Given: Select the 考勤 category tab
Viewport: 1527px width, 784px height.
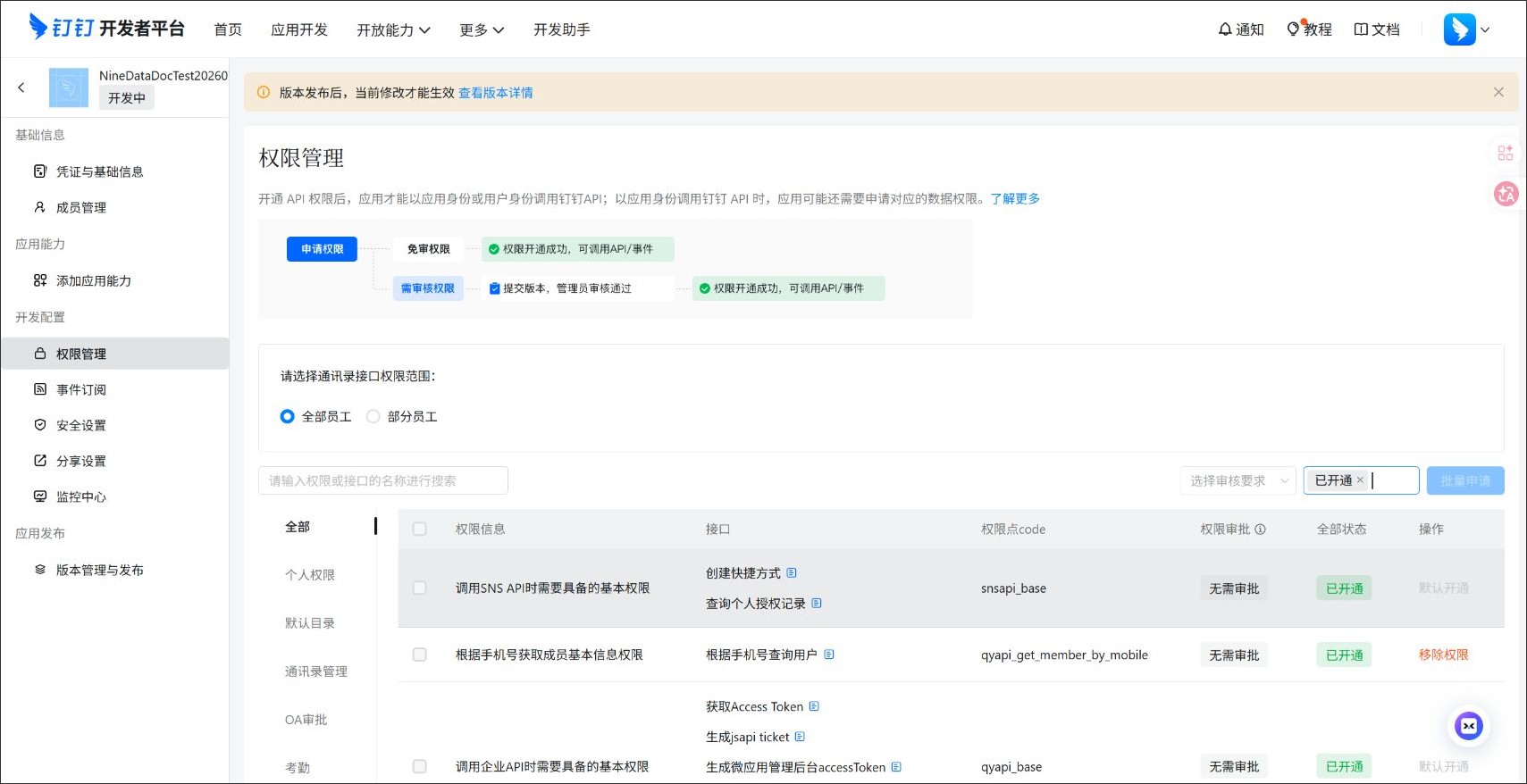Looking at the screenshot, I should (x=298, y=768).
